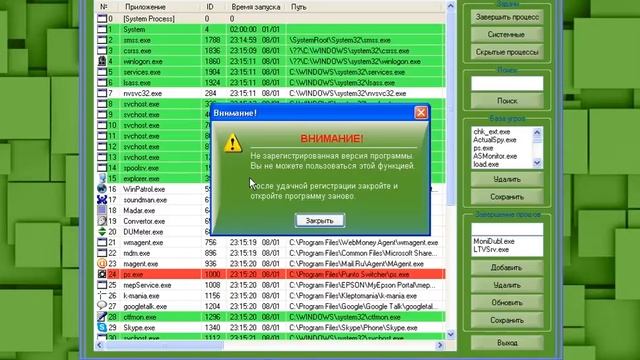640x360 pixels.
Task: Click the soundman.exe row icon
Action: coord(102,200)
